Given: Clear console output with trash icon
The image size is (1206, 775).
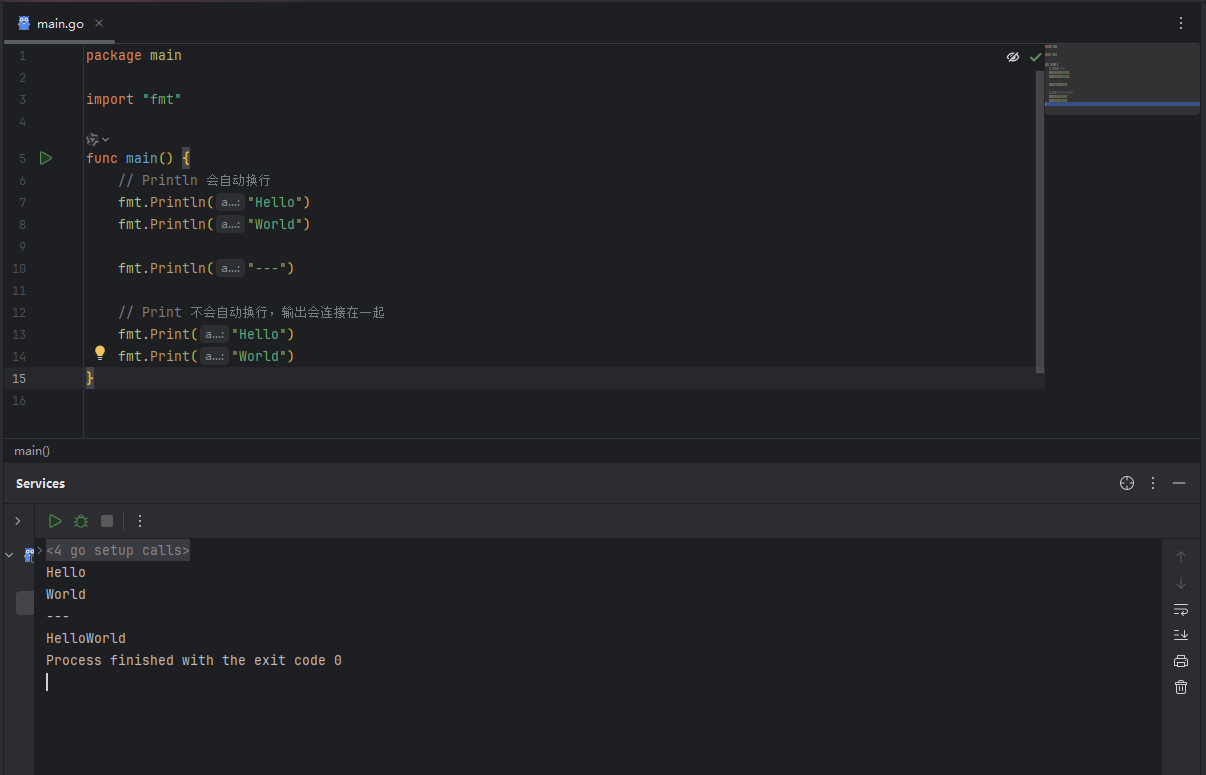Looking at the screenshot, I should [1181, 687].
